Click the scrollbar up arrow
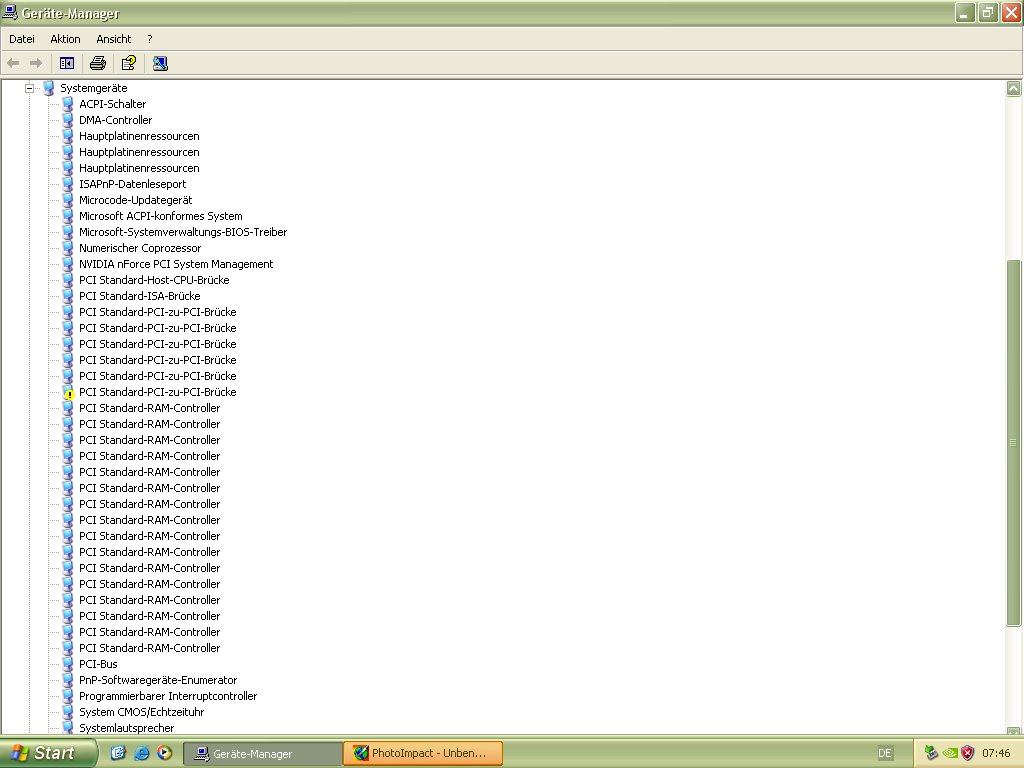The width and height of the screenshot is (1024, 768). click(x=1014, y=89)
